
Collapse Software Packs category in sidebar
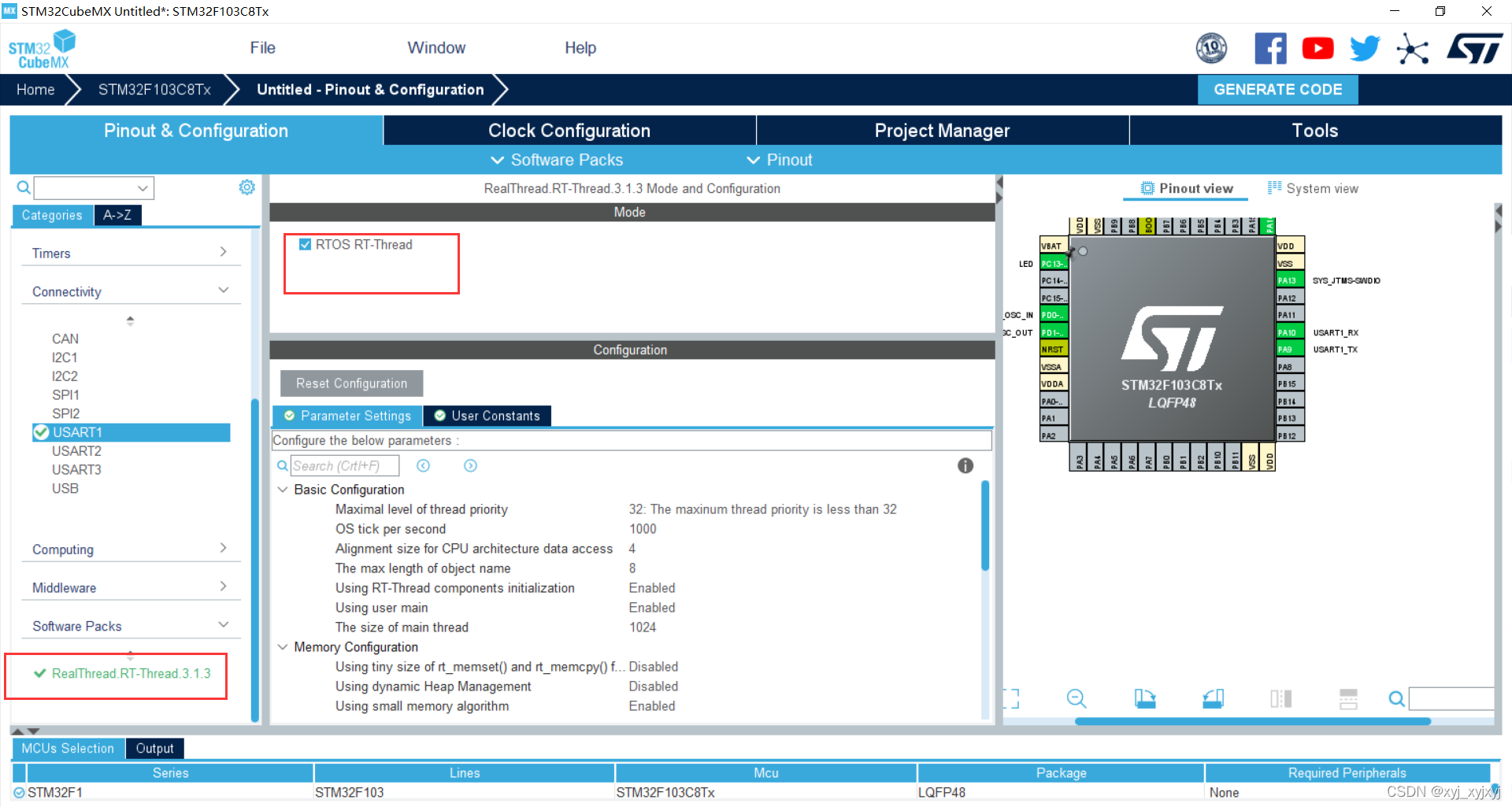tap(131, 626)
